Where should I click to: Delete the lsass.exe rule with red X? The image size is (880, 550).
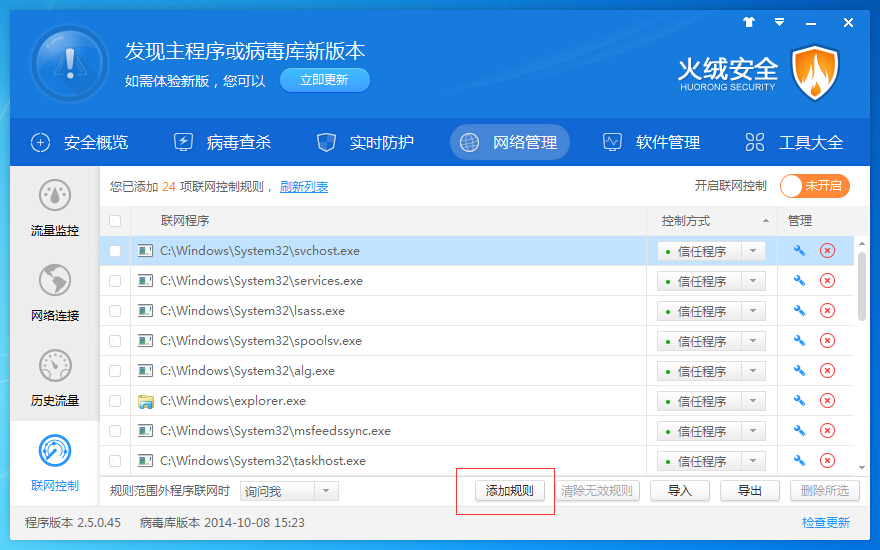coord(827,311)
